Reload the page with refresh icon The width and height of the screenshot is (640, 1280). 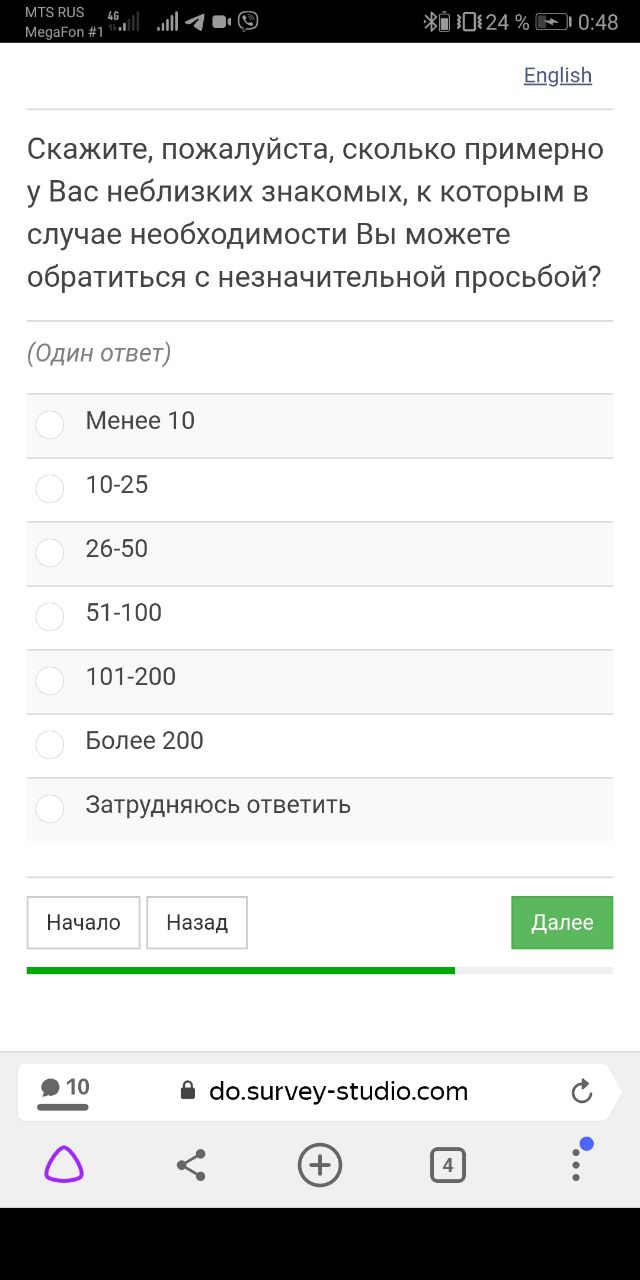[x=582, y=1092]
